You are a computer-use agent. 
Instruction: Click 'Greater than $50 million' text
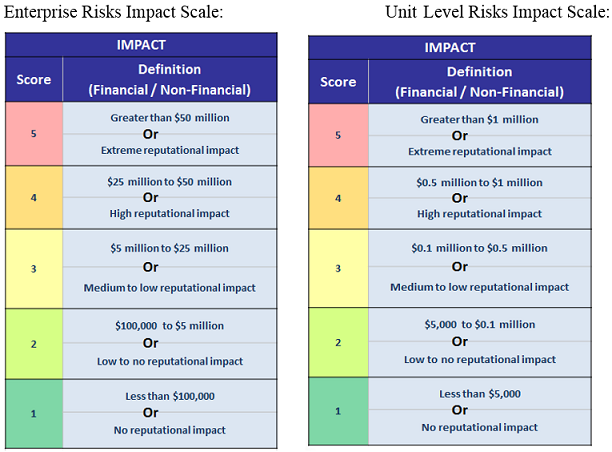pos(170,118)
